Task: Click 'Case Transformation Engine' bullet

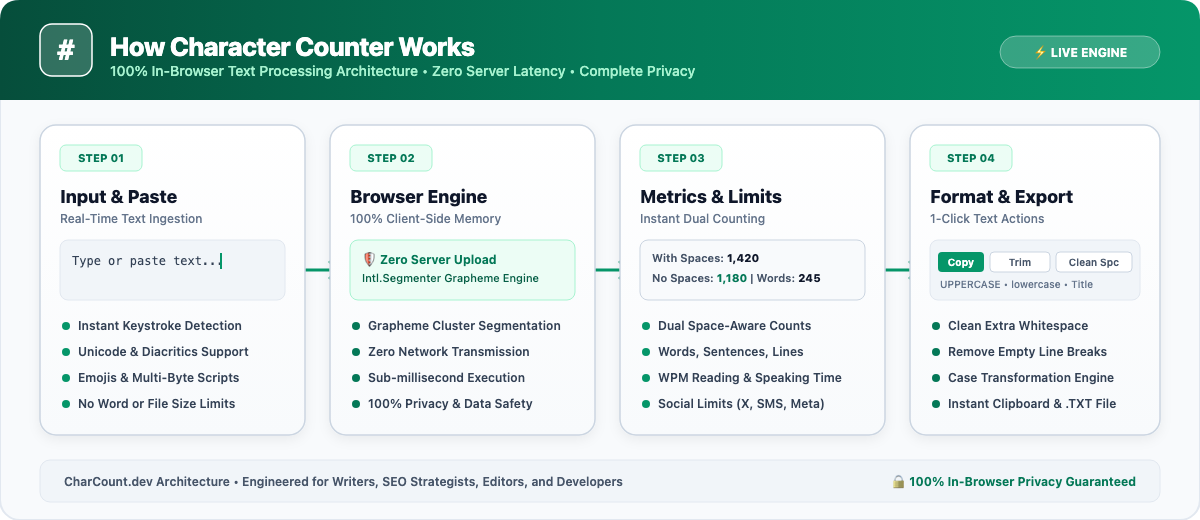Action: (1031, 378)
